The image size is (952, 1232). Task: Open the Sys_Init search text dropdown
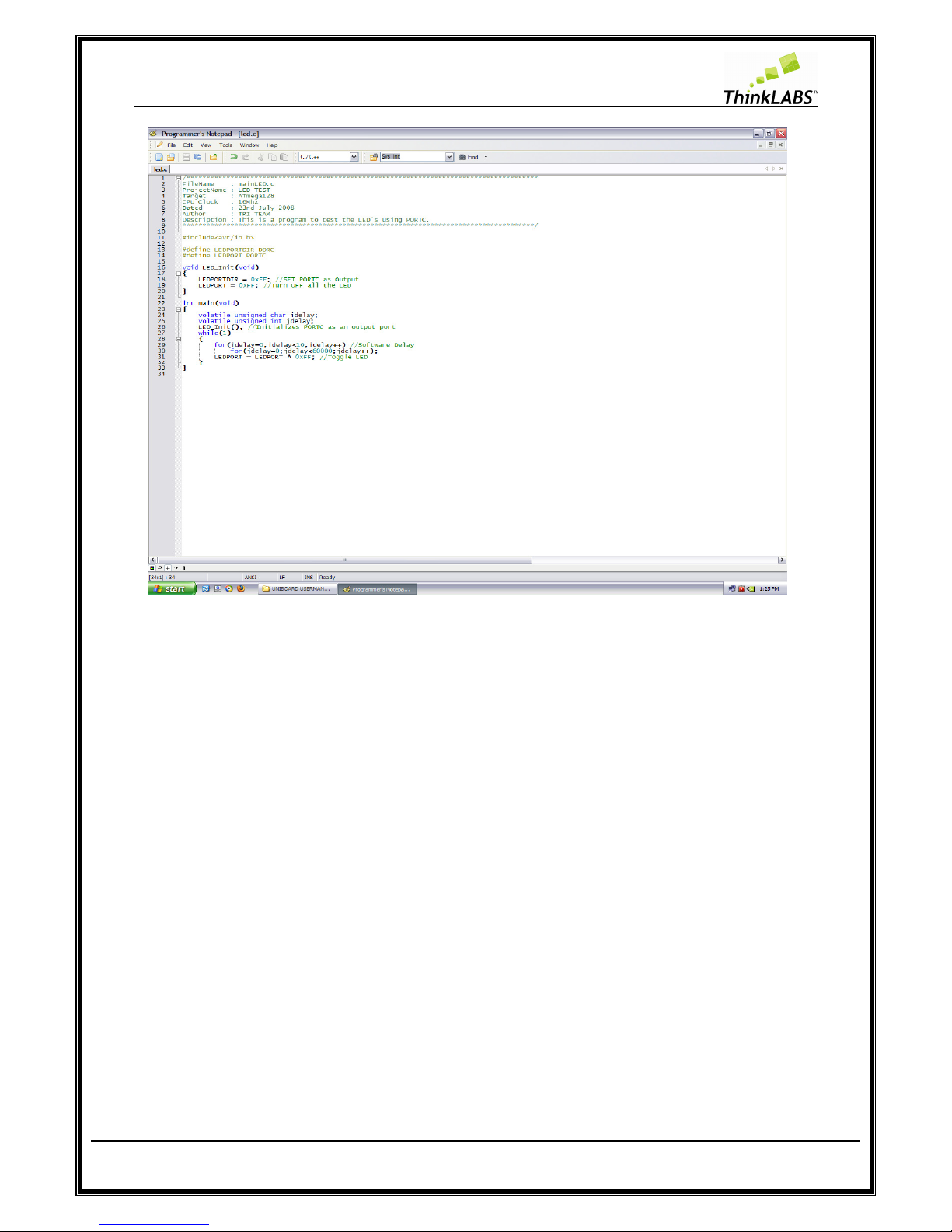[450, 157]
